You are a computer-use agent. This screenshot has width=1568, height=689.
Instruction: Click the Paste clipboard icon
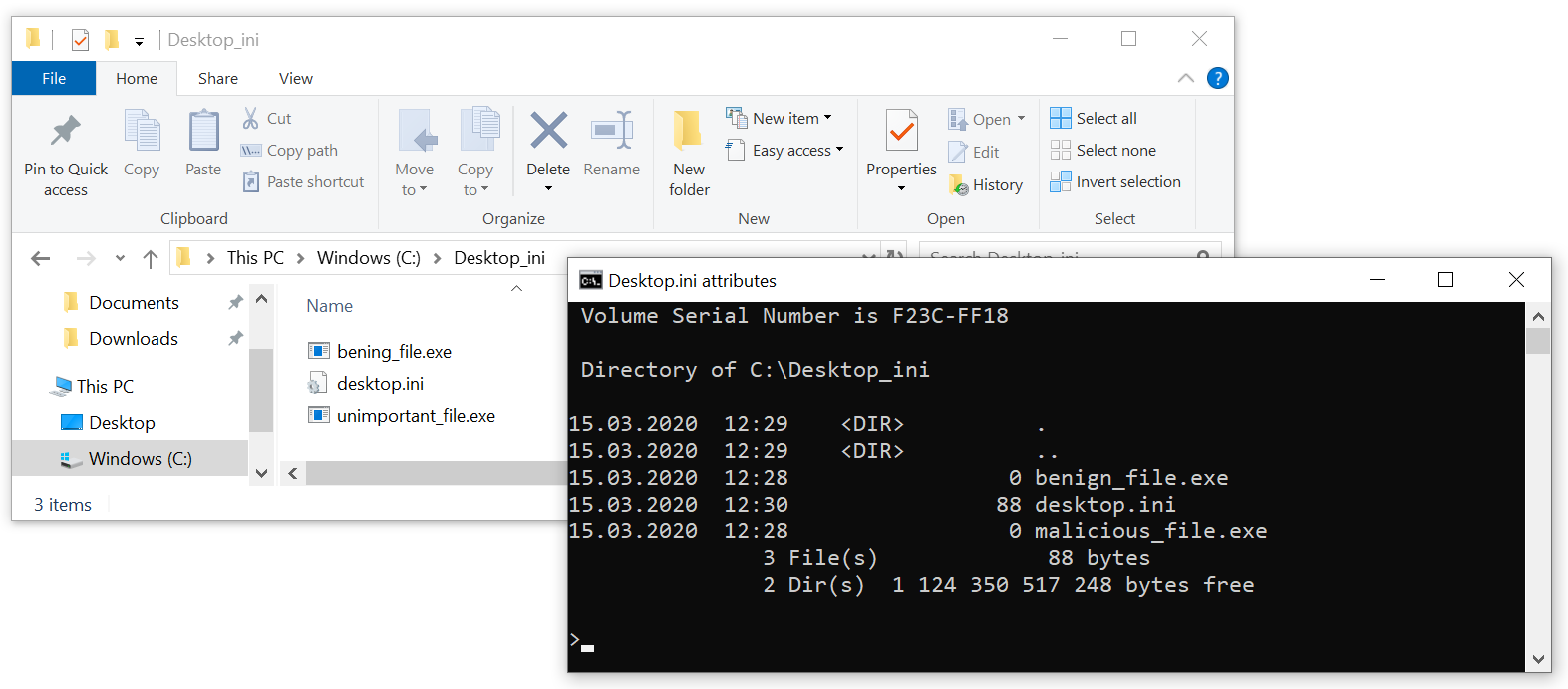point(203,131)
